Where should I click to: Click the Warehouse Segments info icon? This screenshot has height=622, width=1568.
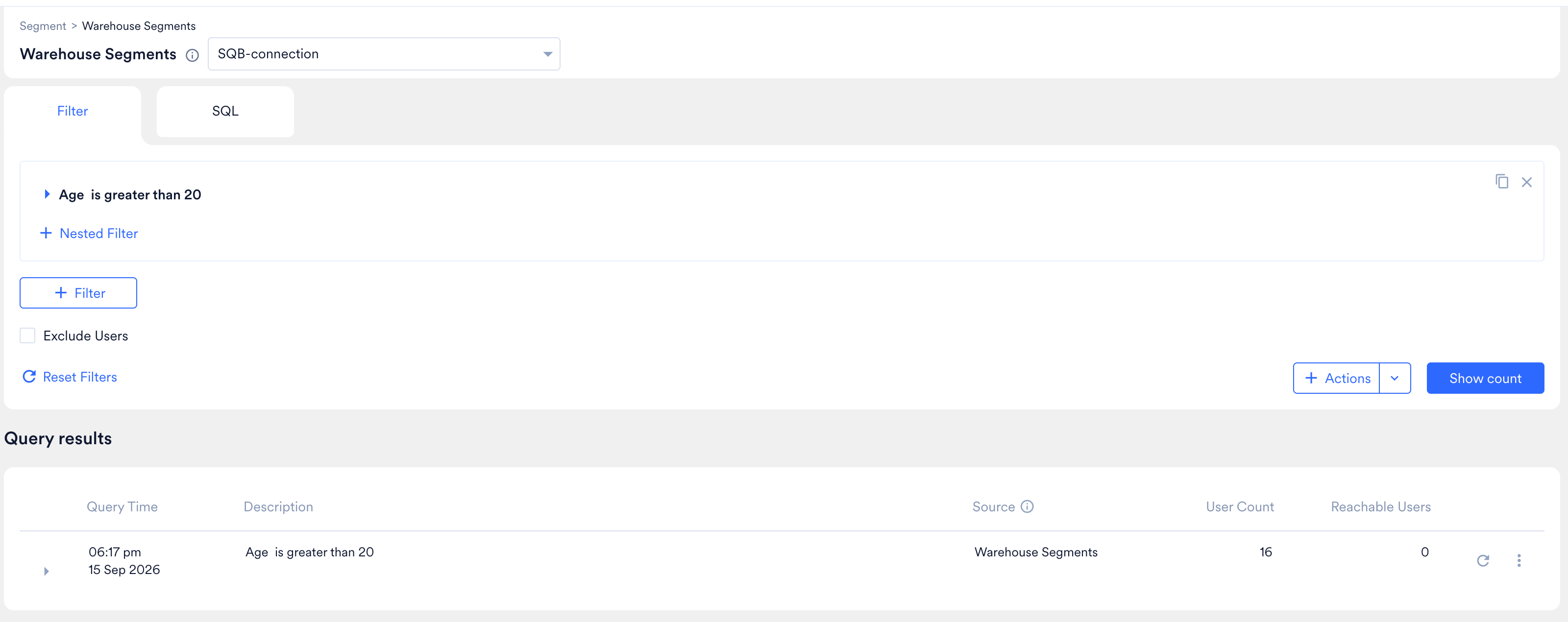(193, 55)
